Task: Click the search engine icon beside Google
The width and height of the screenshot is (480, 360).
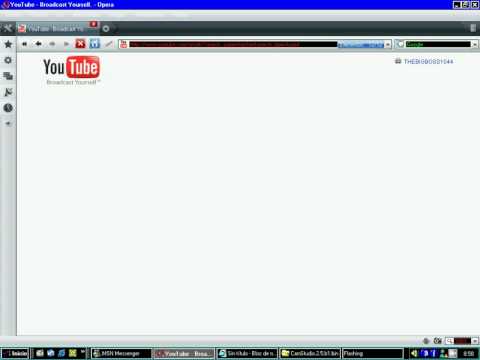Action: pyautogui.click(x=400, y=44)
